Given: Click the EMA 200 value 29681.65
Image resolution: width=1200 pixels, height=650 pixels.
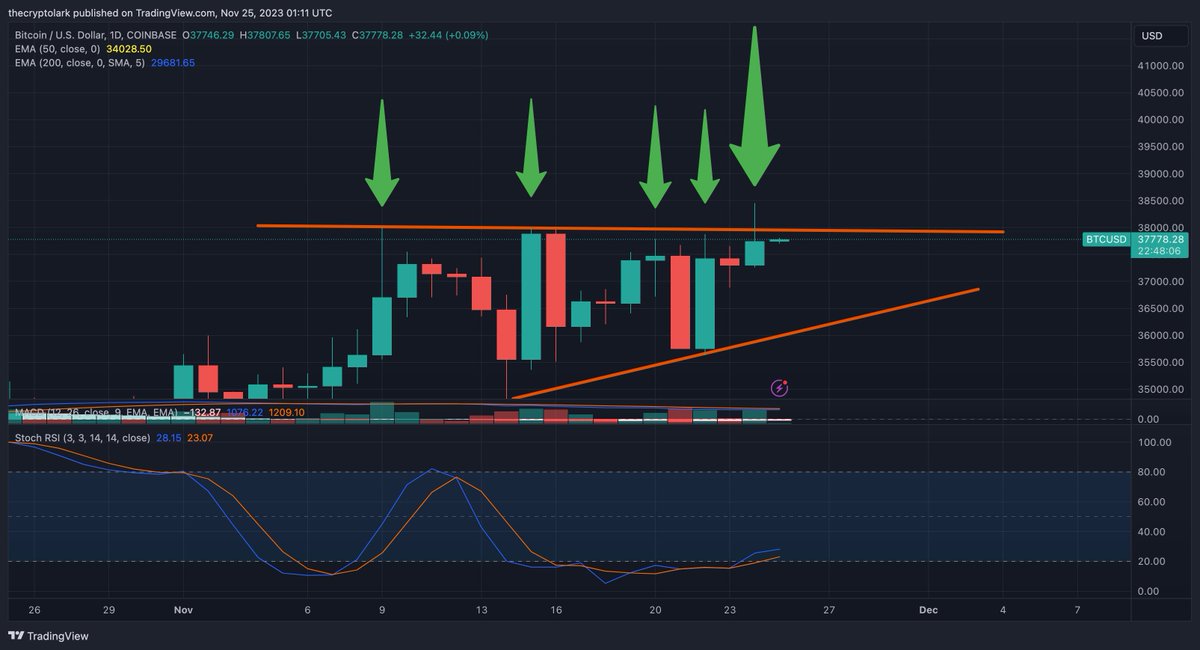Looking at the screenshot, I should [175, 62].
